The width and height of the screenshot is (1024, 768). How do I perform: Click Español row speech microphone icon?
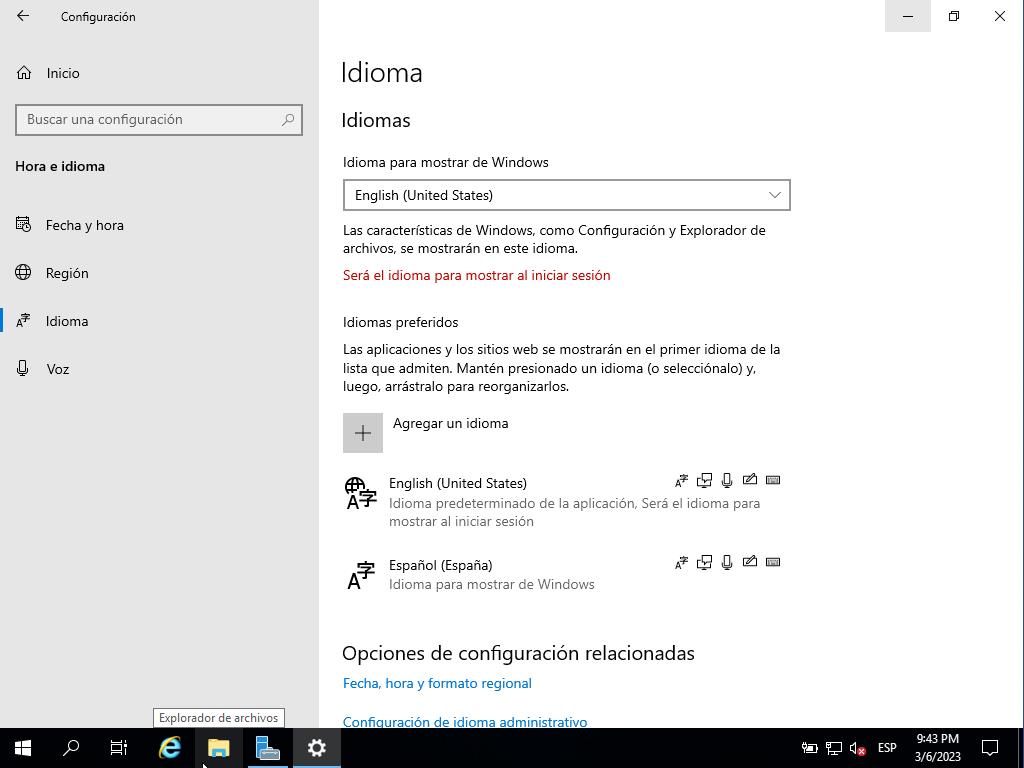(727, 562)
